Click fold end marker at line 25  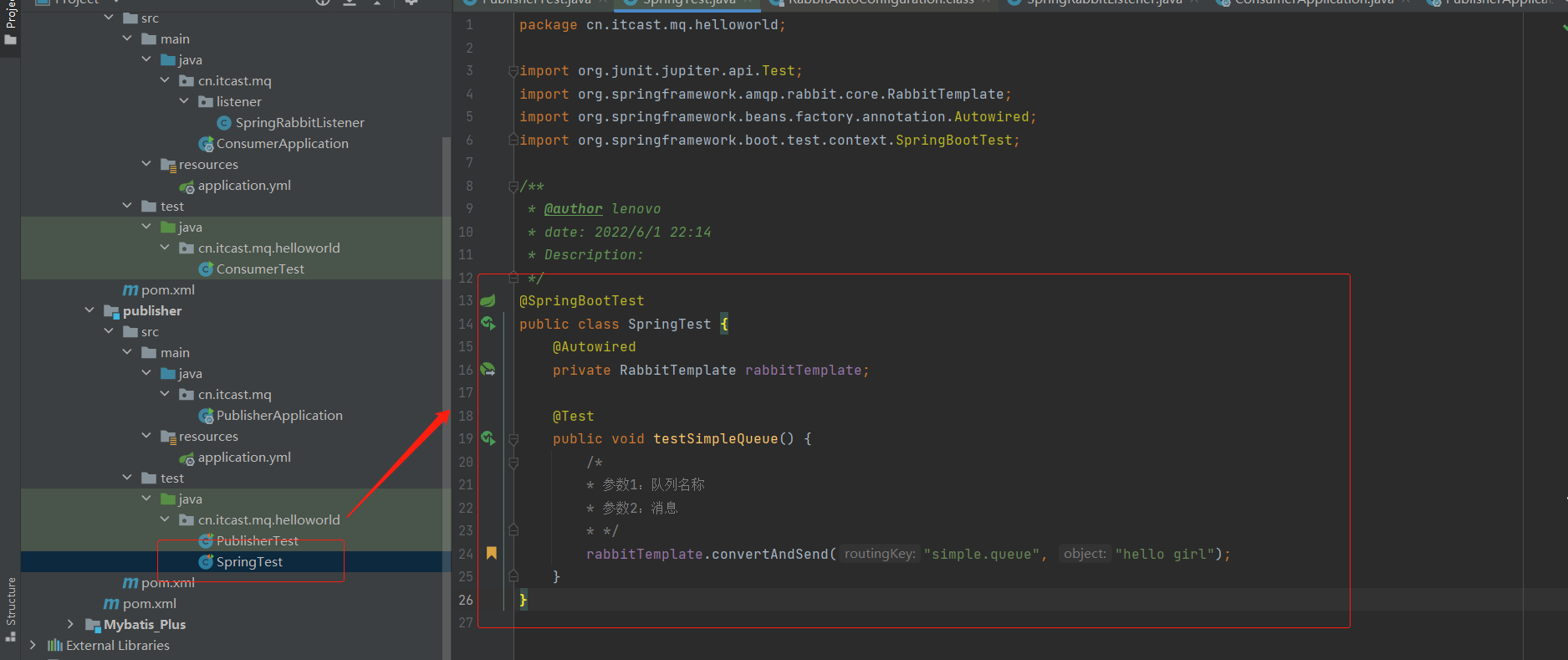tap(513, 576)
